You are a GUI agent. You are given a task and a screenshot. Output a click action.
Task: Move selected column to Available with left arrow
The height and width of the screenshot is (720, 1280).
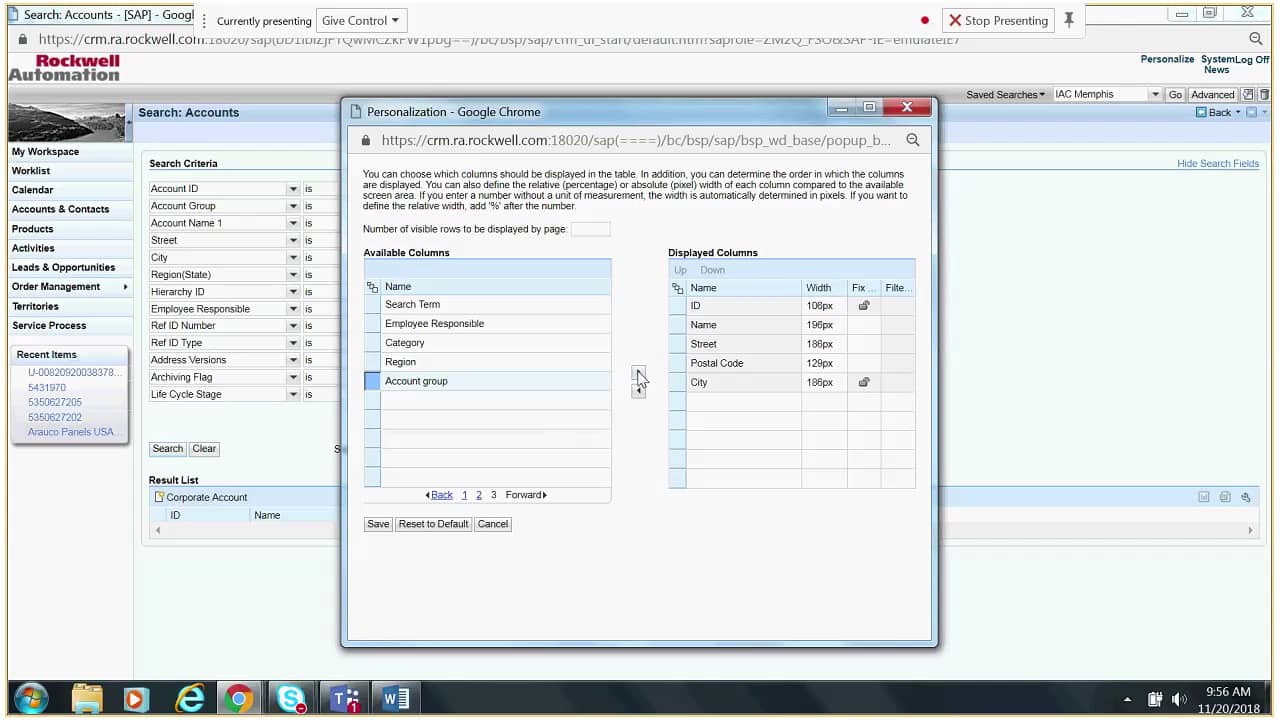(x=639, y=391)
